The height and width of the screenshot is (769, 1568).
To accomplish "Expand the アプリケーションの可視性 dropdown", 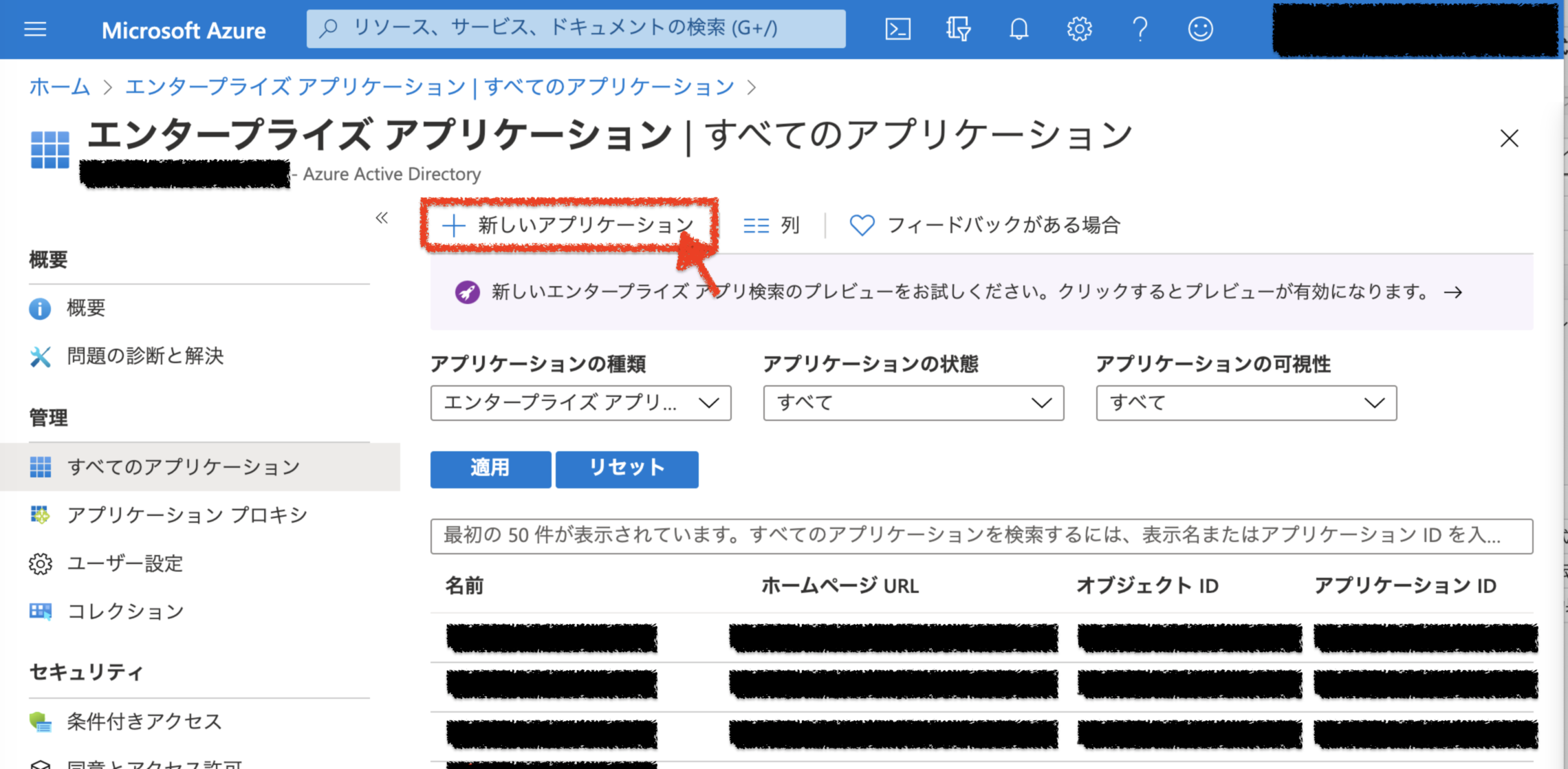I will (1246, 403).
